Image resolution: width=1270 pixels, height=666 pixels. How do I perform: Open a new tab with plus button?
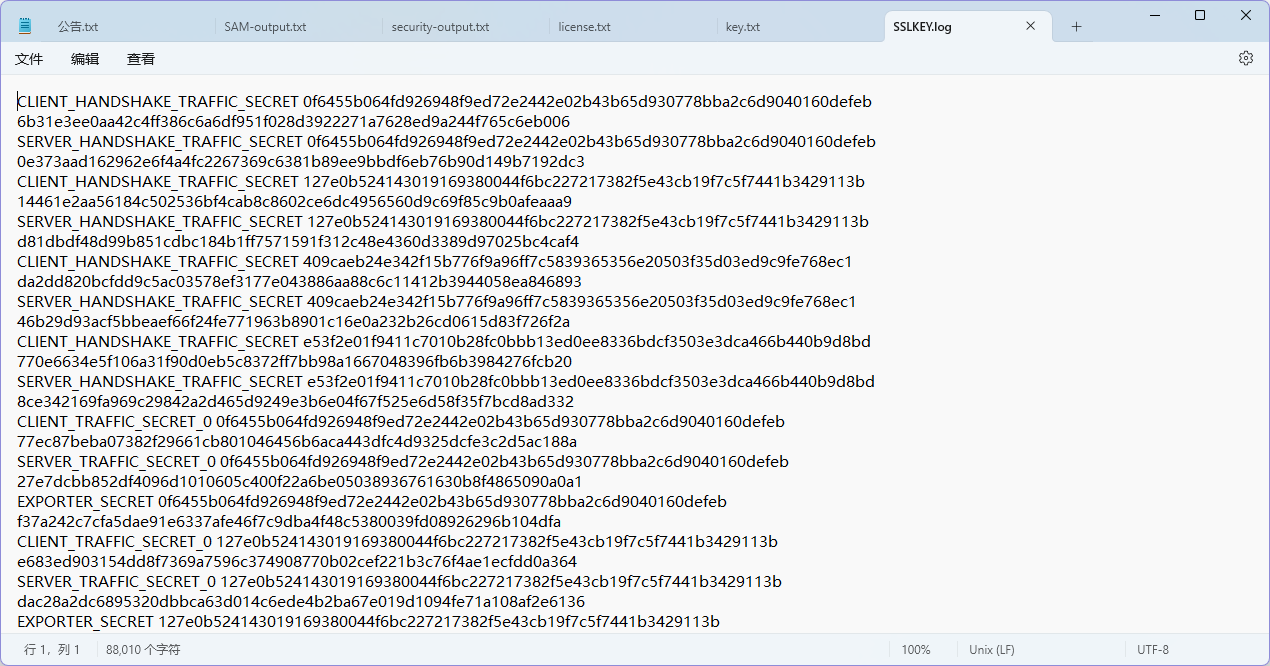(1076, 27)
